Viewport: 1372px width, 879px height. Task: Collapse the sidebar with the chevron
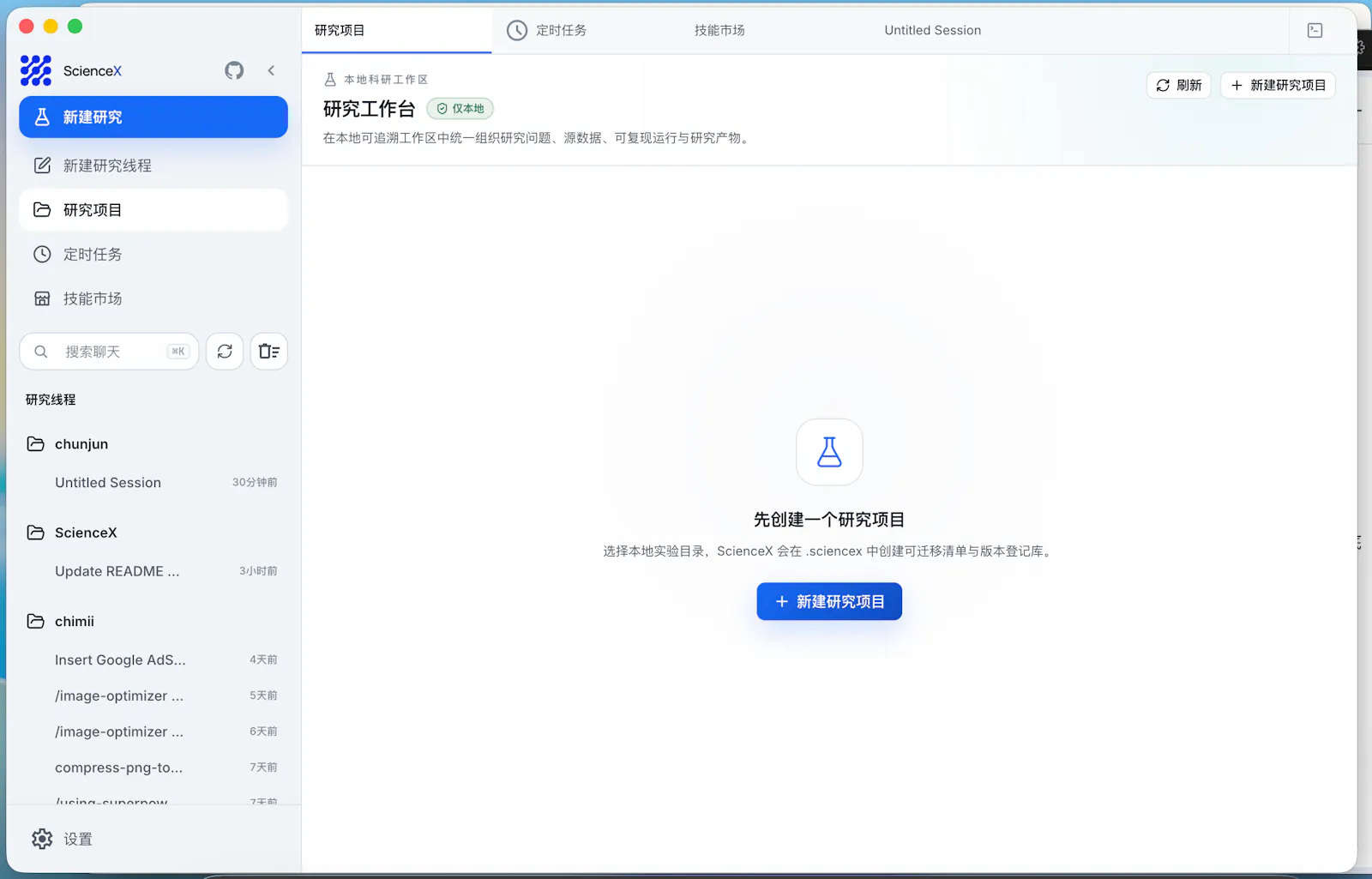pos(271,70)
